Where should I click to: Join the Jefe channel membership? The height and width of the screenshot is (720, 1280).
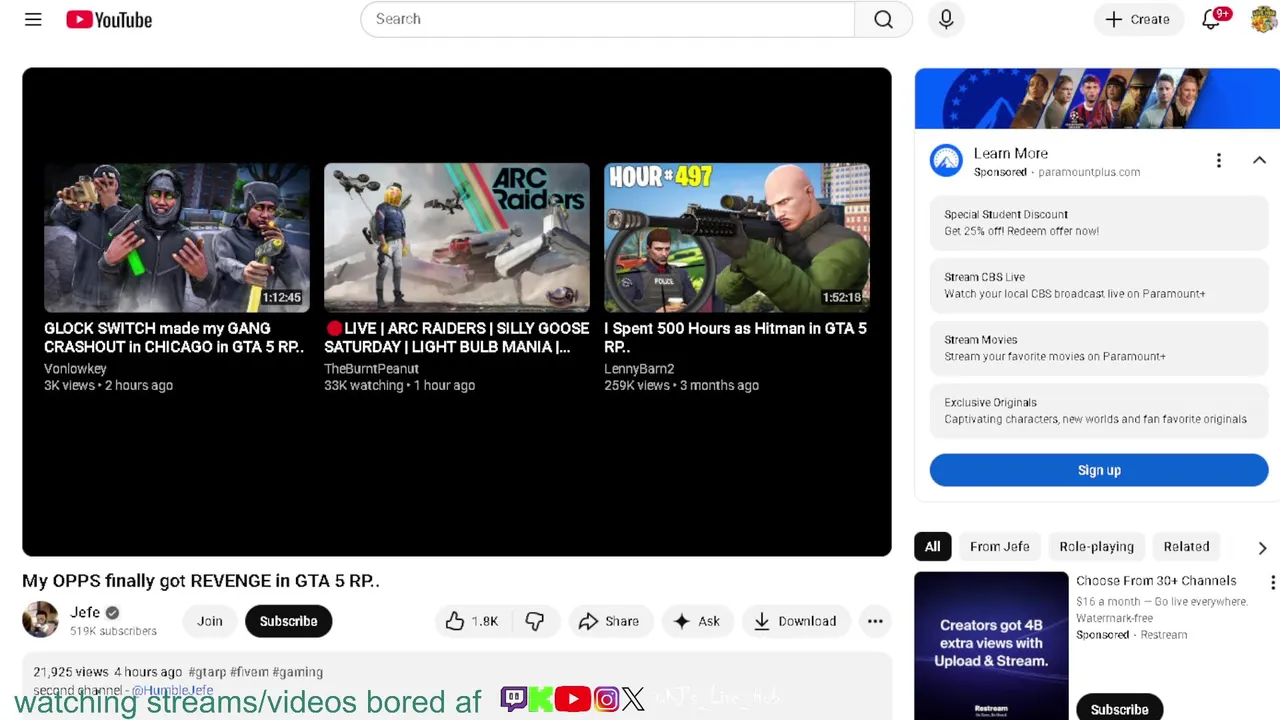pos(210,621)
